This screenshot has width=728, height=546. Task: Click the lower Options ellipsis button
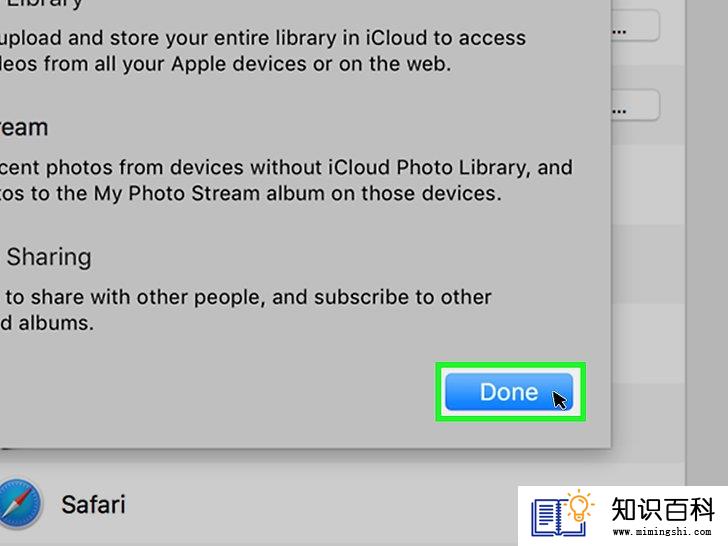pyautogui.click(x=635, y=105)
